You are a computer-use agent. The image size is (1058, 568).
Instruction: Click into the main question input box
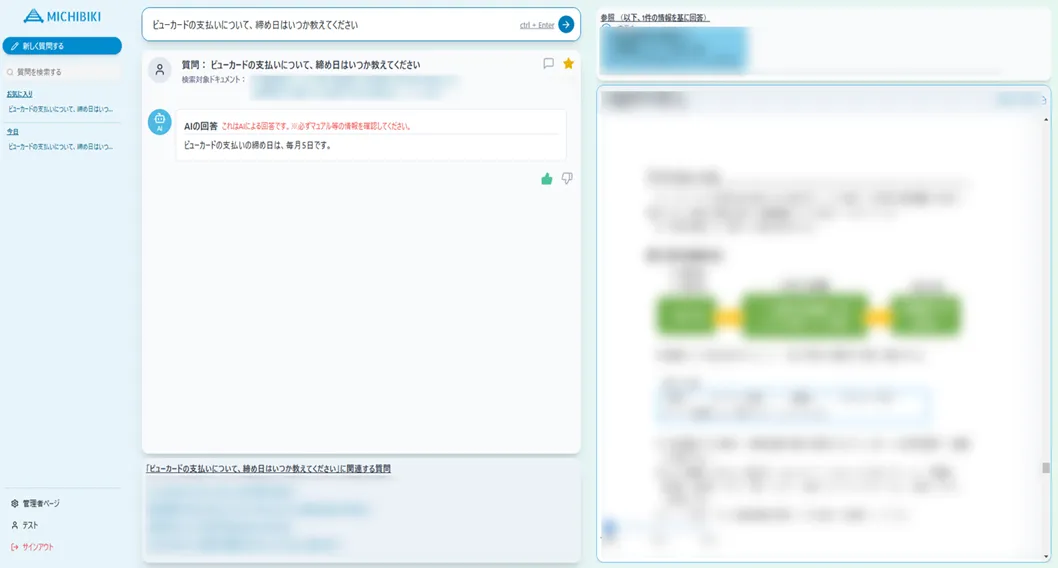[330, 25]
